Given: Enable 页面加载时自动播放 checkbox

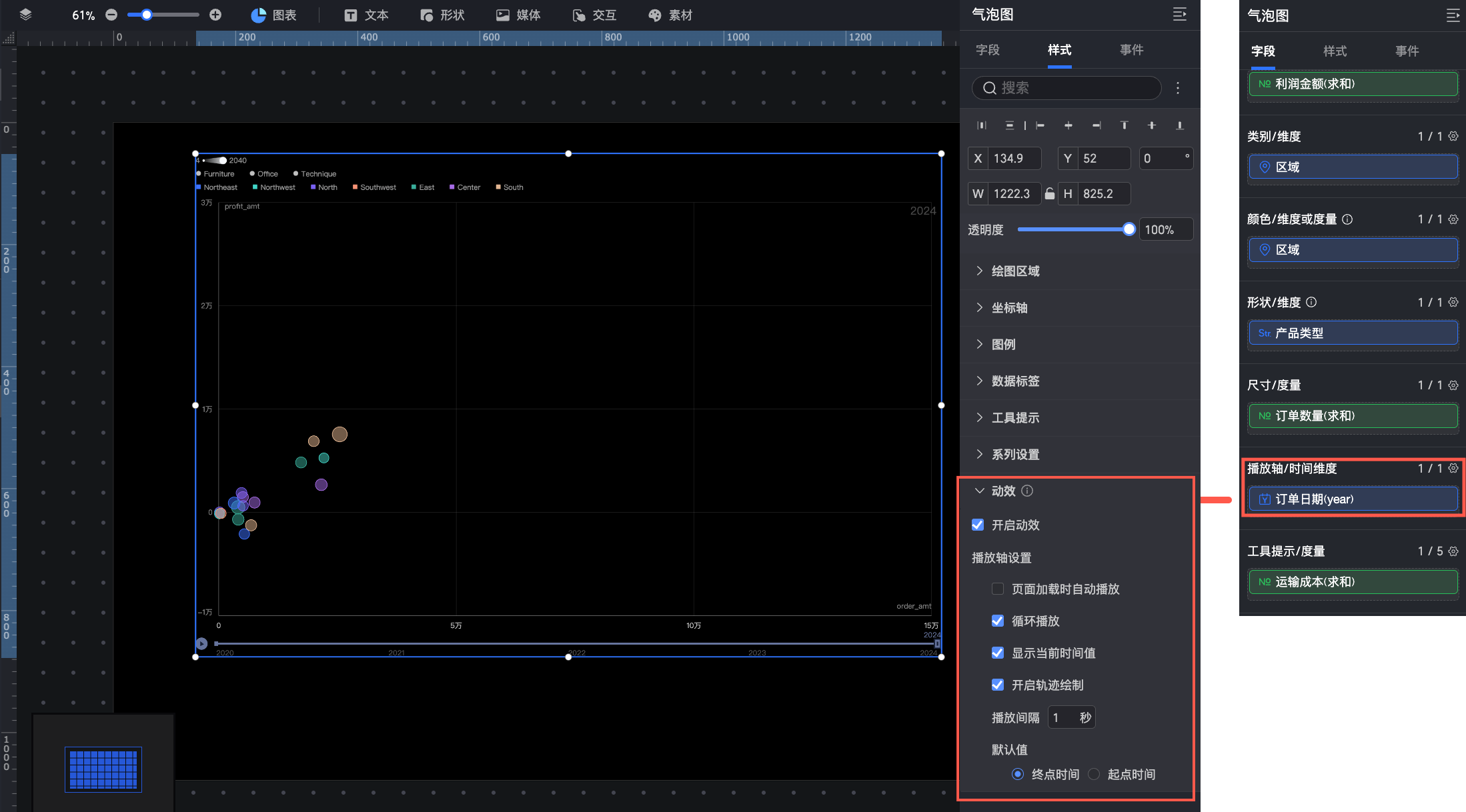Looking at the screenshot, I should pos(998,589).
